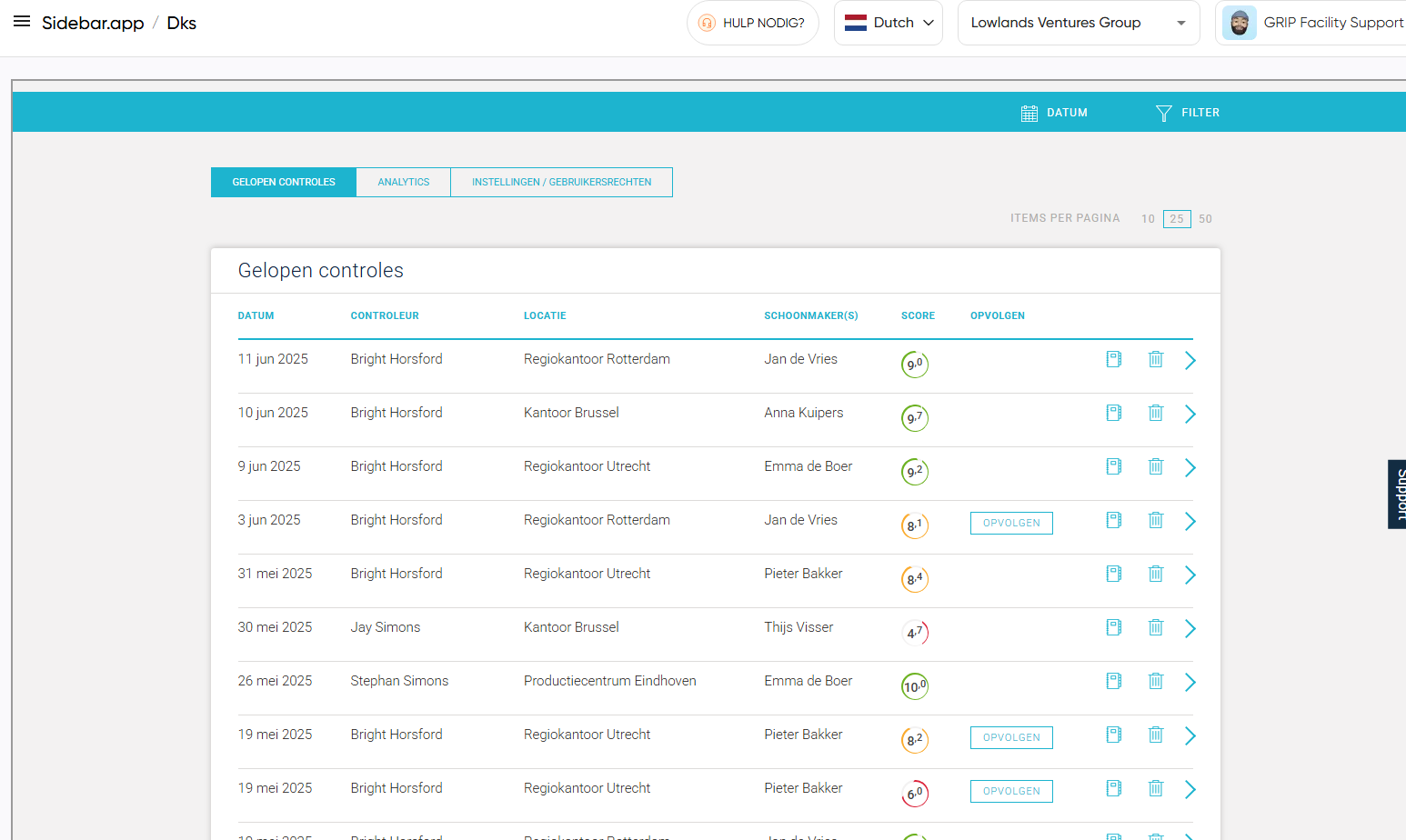Screen dimensions: 1406x840
Task: Sort by SCORE column header
Action: 918,315
